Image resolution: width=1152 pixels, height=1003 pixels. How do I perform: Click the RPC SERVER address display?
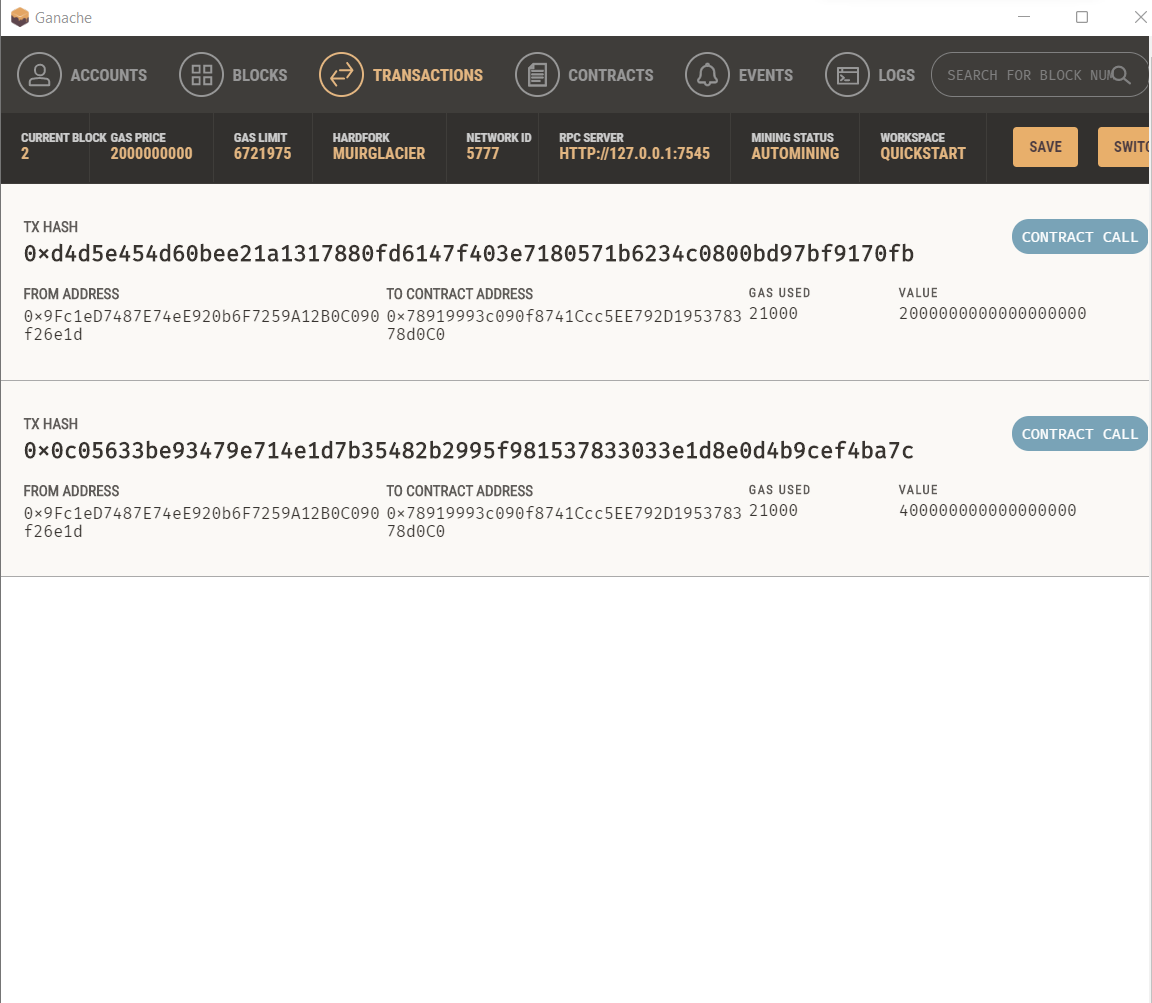(x=634, y=154)
